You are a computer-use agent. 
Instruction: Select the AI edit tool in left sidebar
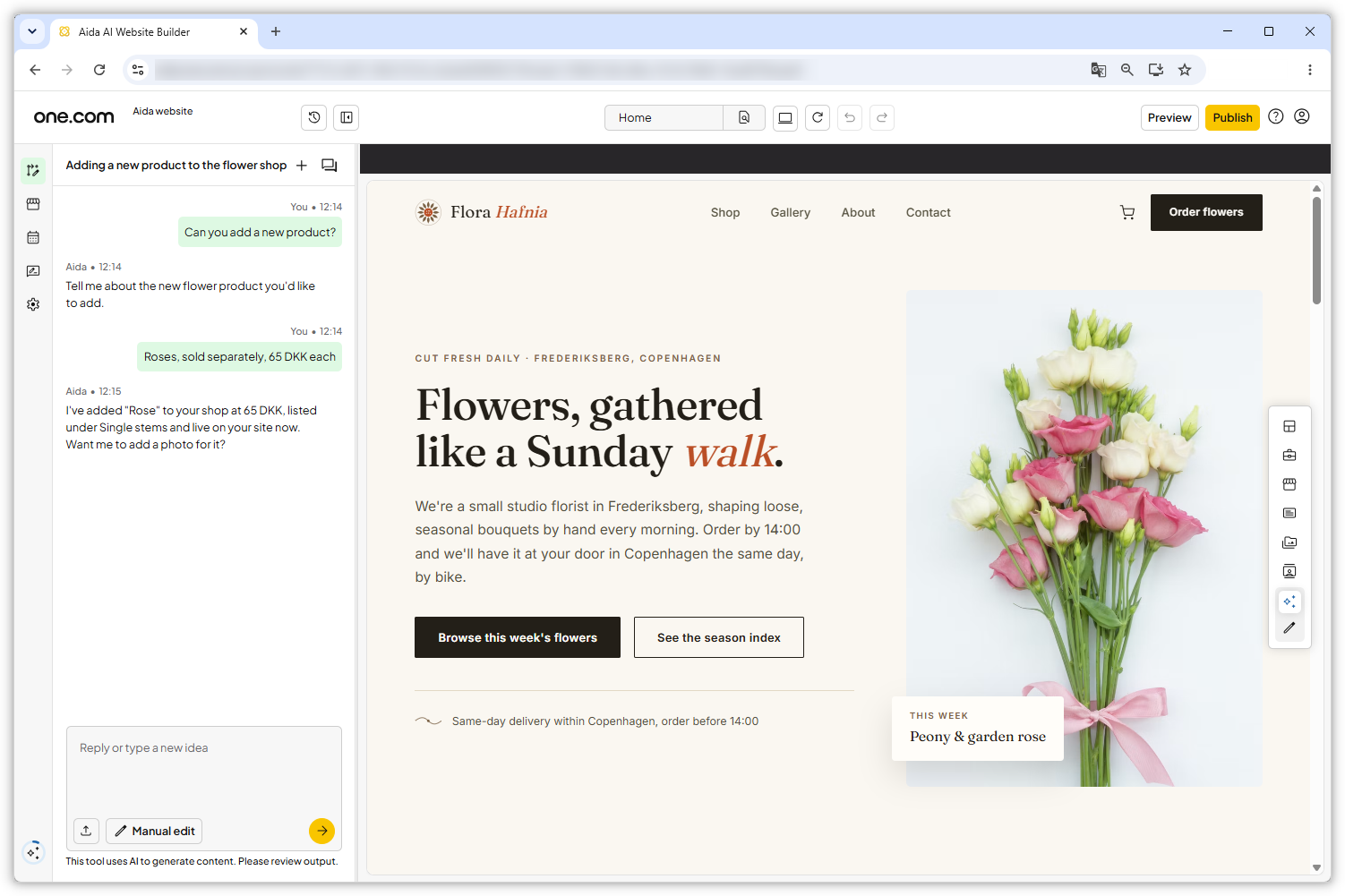33,170
